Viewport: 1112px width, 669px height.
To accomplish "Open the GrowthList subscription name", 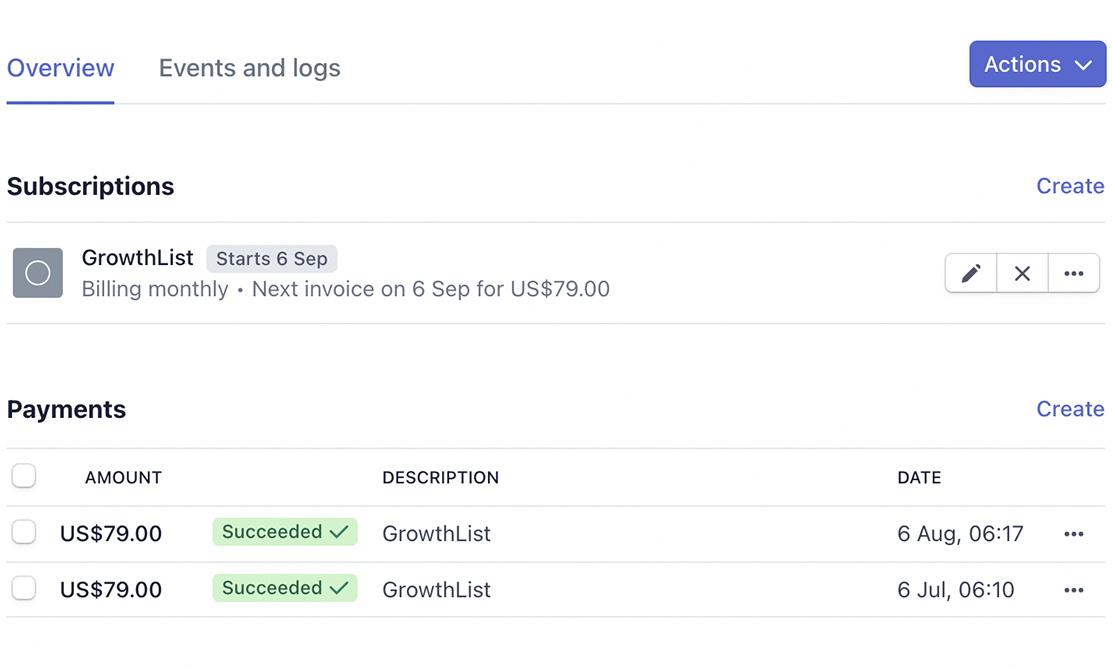I will tap(138, 258).
